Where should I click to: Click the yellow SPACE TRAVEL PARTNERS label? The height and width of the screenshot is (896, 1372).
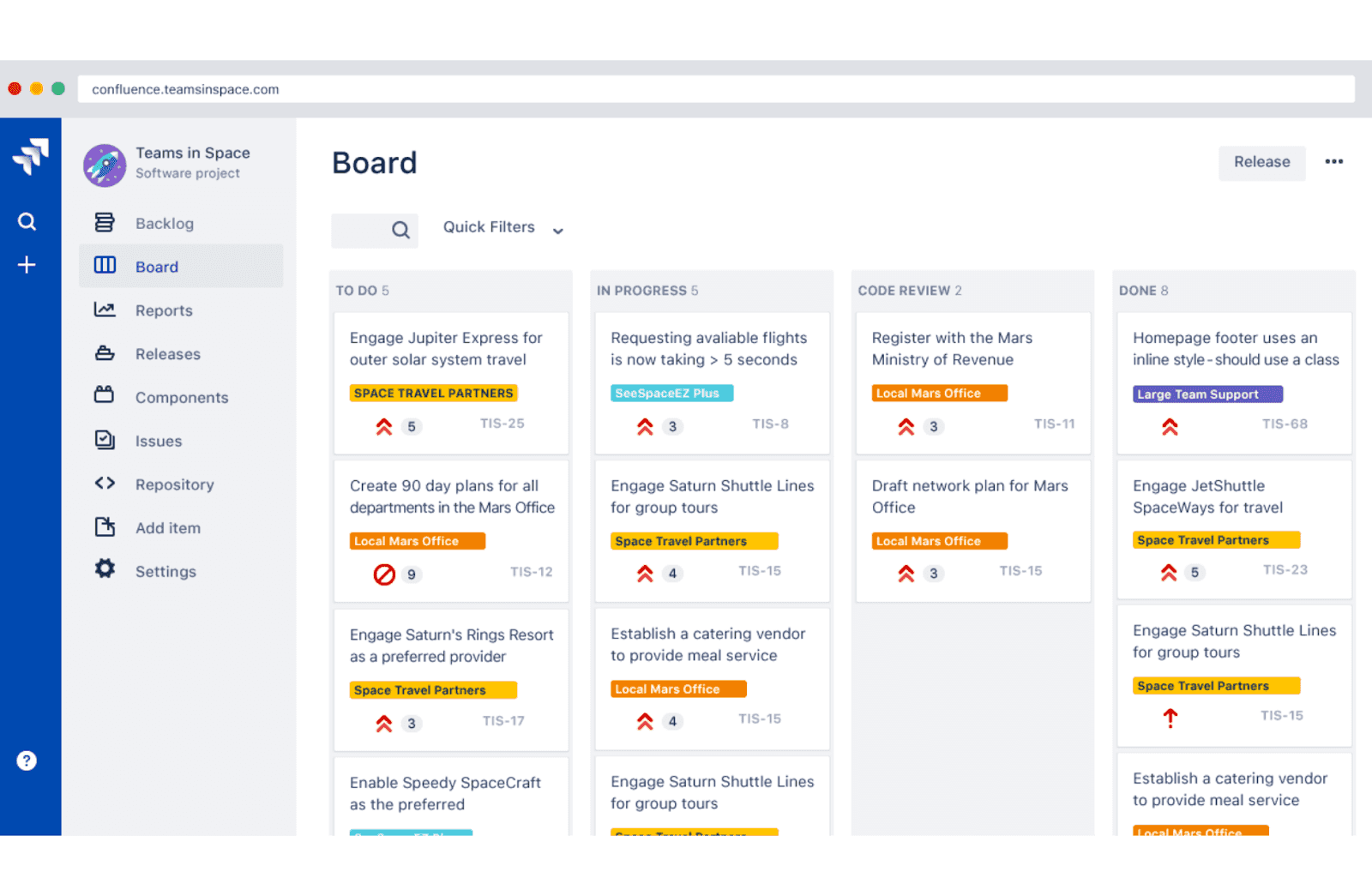433,393
